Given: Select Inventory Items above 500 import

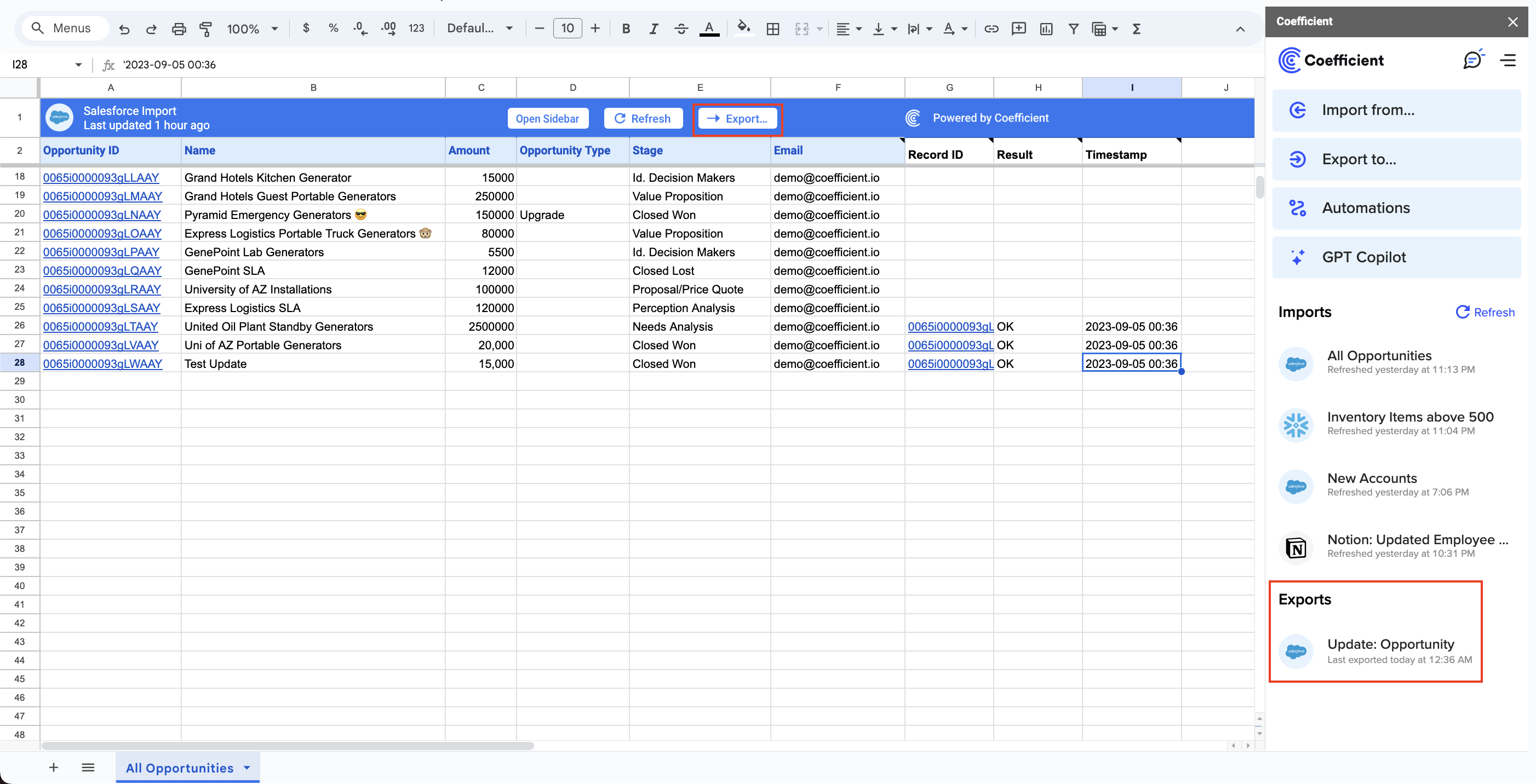Looking at the screenshot, I should point(1396,424).
